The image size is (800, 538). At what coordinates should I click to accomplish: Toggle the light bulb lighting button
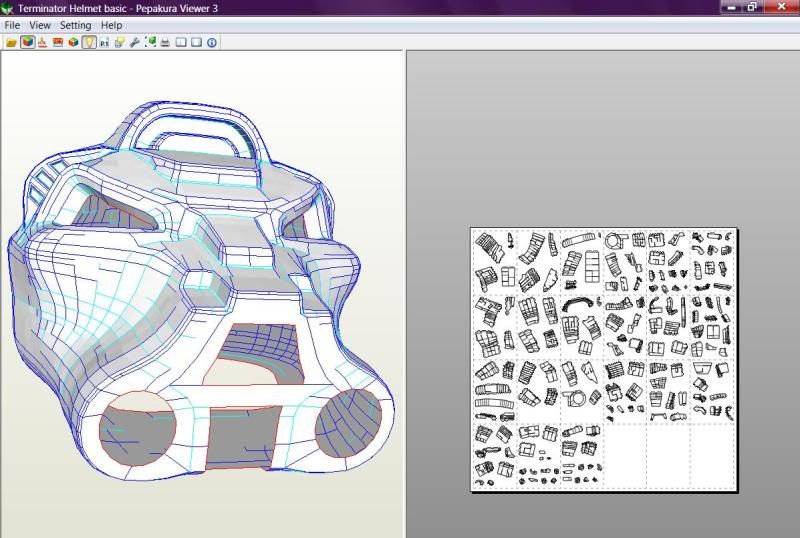click(x=89, y=42)
